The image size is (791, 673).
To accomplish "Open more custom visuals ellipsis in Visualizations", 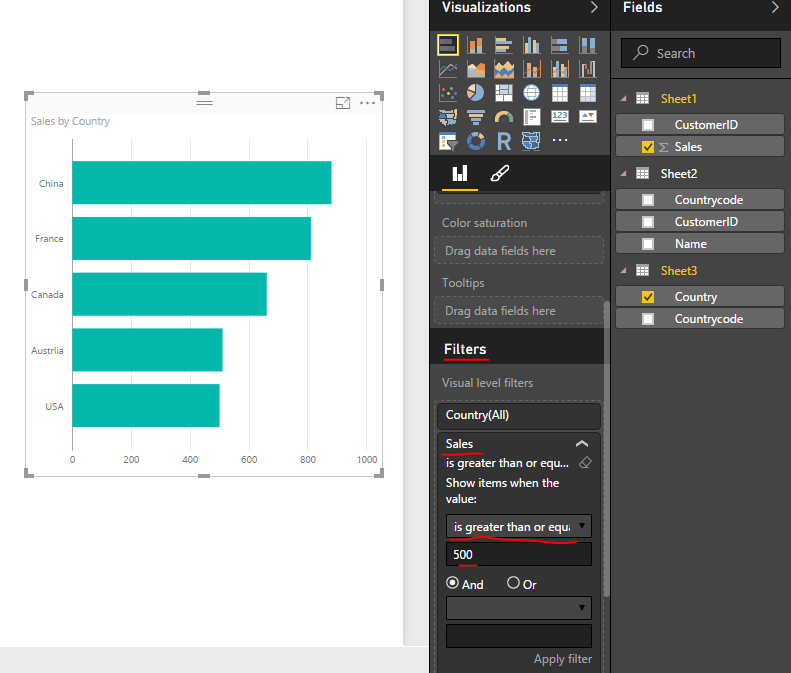I will [x=559, y=140].
